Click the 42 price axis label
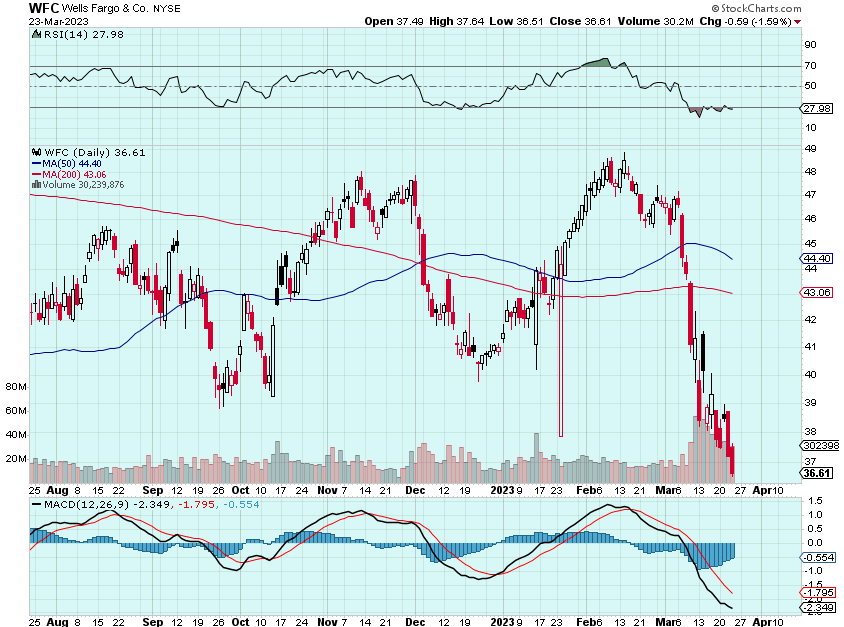Screen dimensions: 844x627 [810, 320]
